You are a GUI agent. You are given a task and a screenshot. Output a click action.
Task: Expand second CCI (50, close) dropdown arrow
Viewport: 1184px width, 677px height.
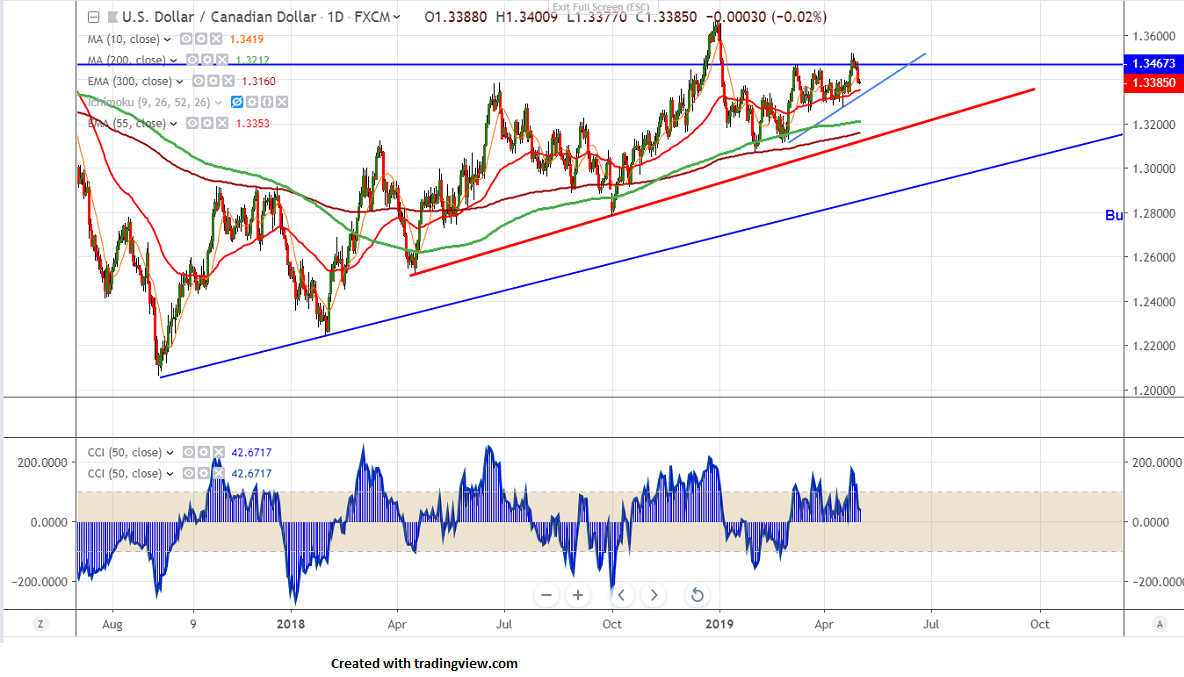(x=170, y=474)
